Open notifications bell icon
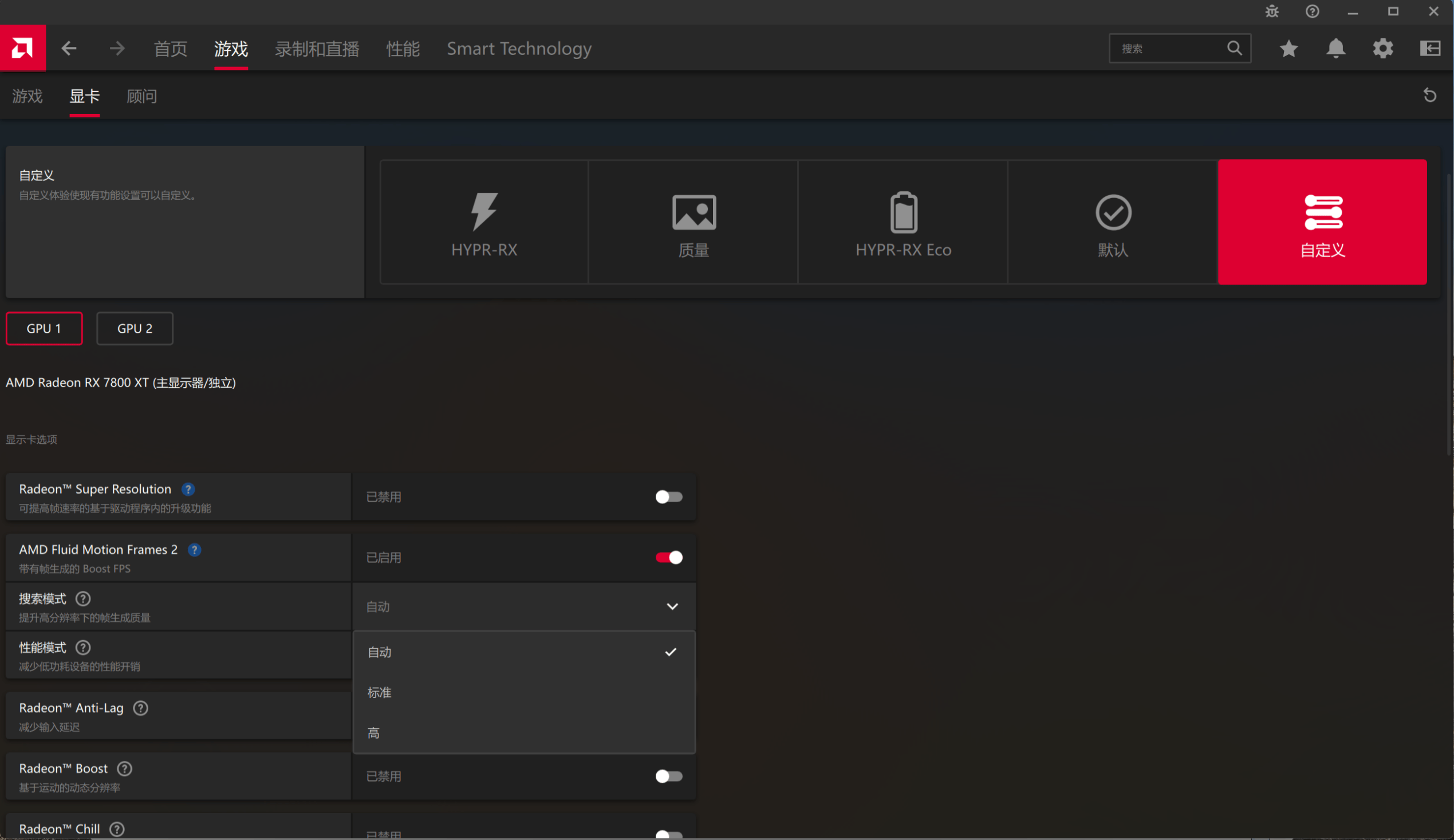 1335,49
